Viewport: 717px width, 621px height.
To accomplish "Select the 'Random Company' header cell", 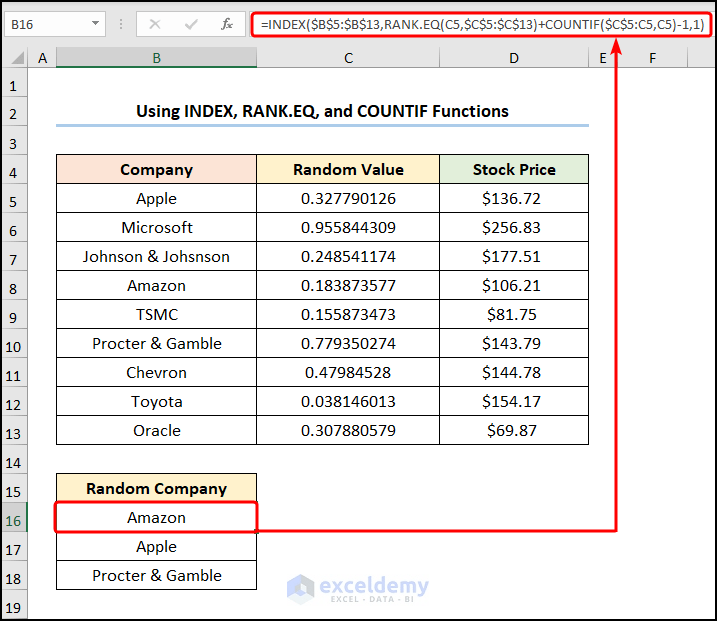I will [x=156, y=488].
